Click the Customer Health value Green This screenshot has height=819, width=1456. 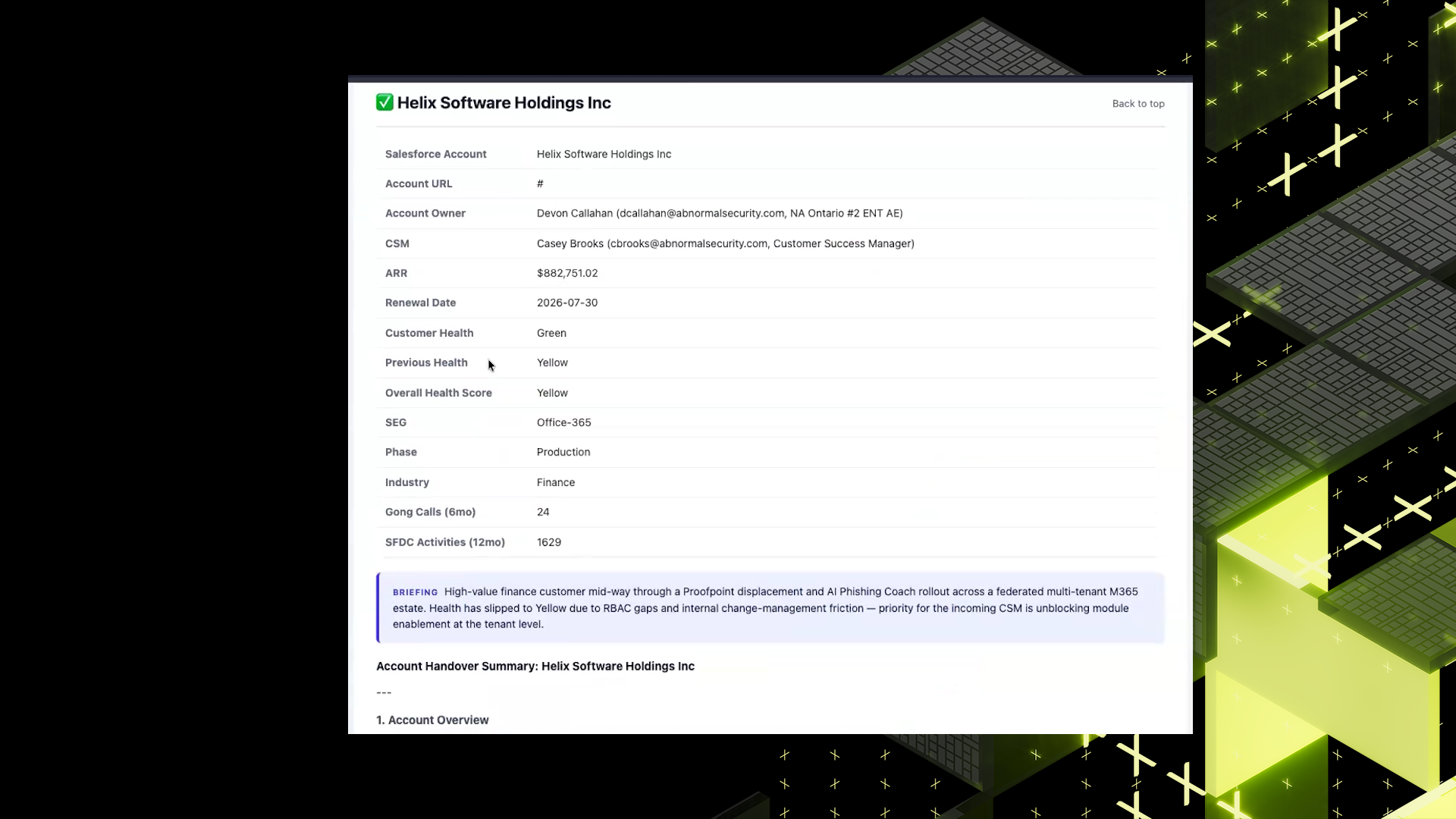[x=551, y=333]
